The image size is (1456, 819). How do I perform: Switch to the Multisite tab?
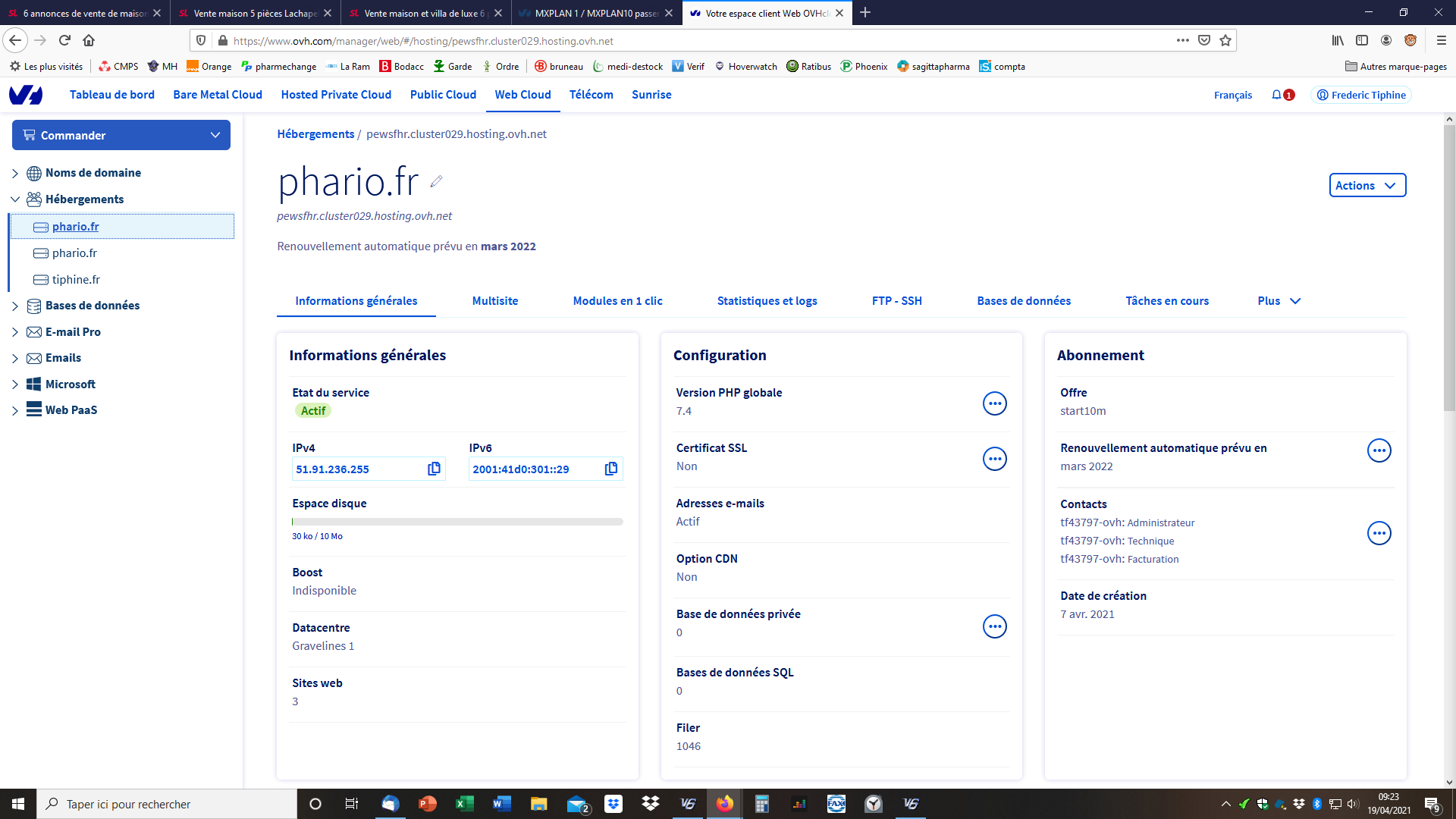[x=494, y=301]
